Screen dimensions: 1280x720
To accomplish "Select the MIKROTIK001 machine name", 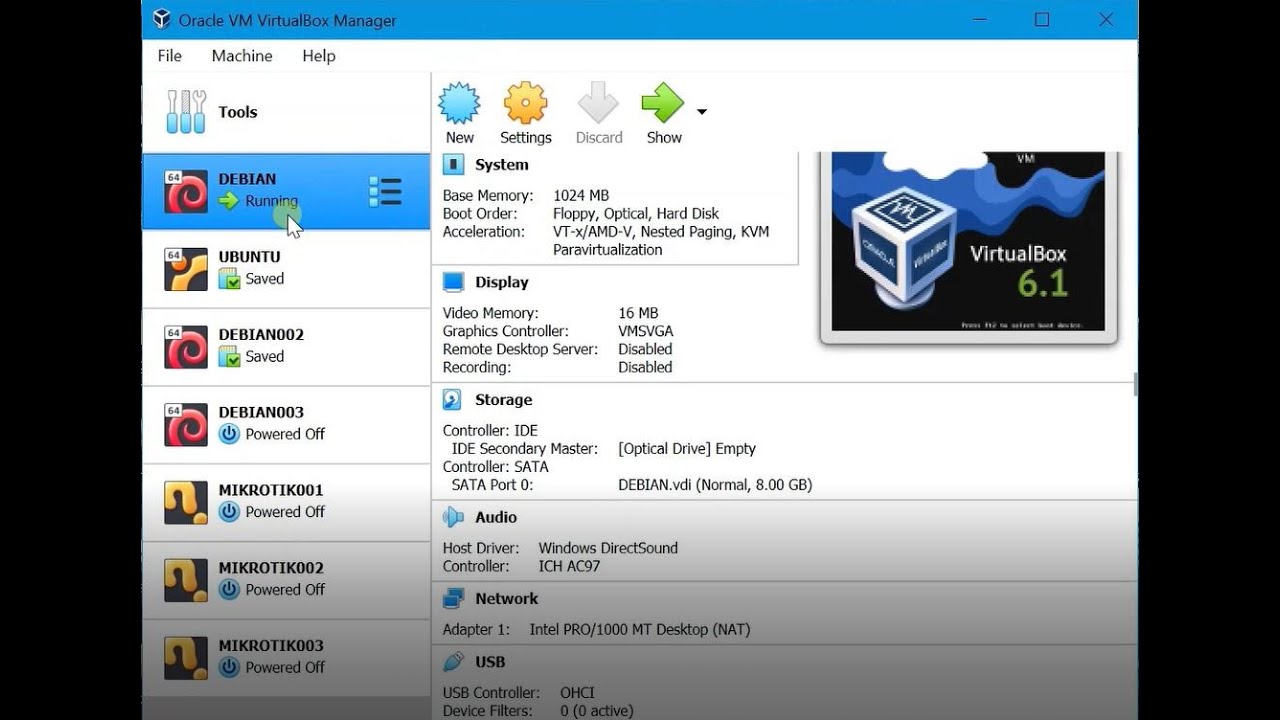I will click(x=271, y=490).
